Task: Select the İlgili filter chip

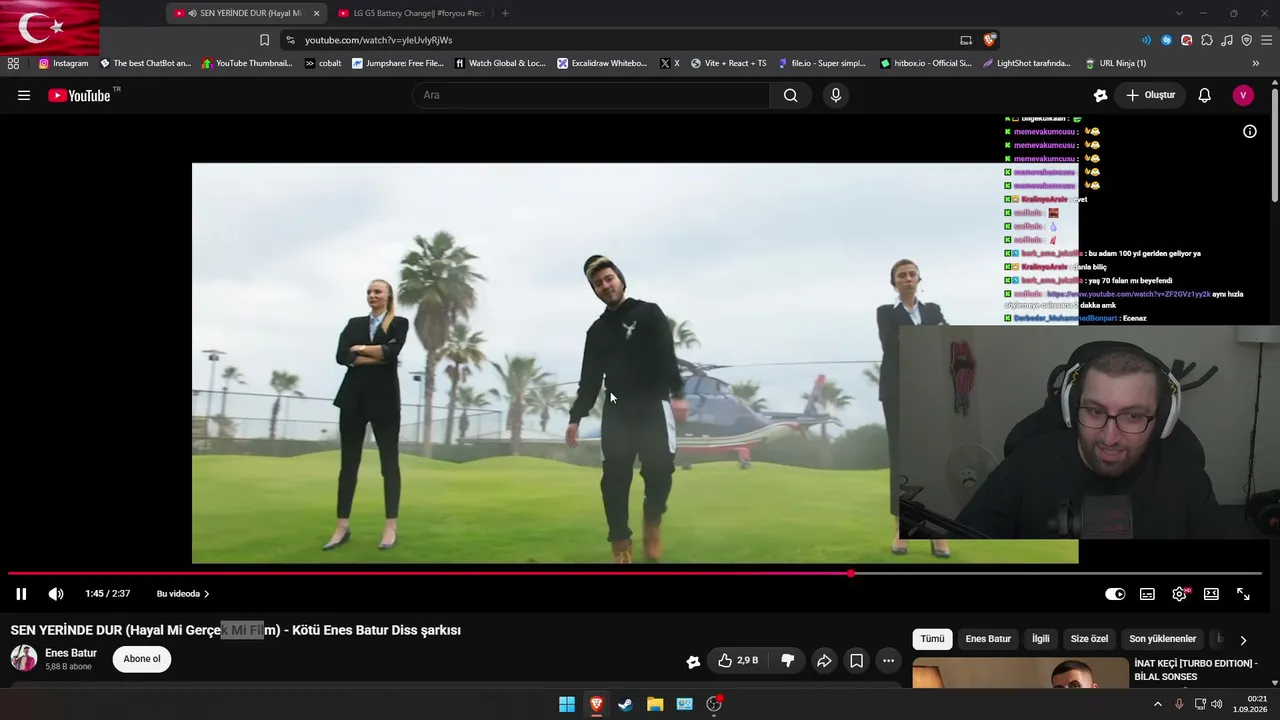Action: [x=1041, y=639]
